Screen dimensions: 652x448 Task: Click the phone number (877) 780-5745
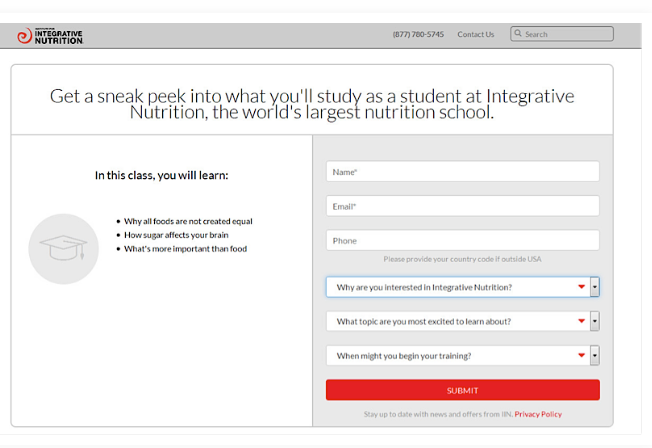click(418, 35)
